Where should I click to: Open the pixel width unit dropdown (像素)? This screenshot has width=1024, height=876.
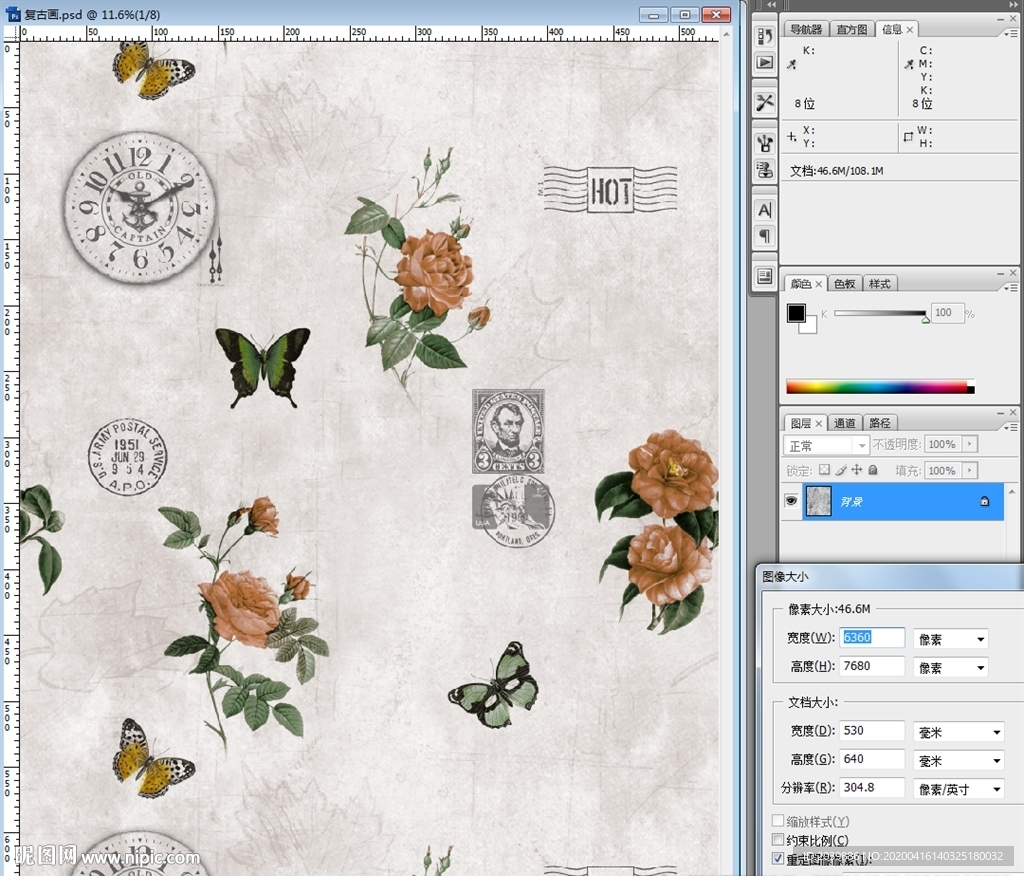click(951, 639)
